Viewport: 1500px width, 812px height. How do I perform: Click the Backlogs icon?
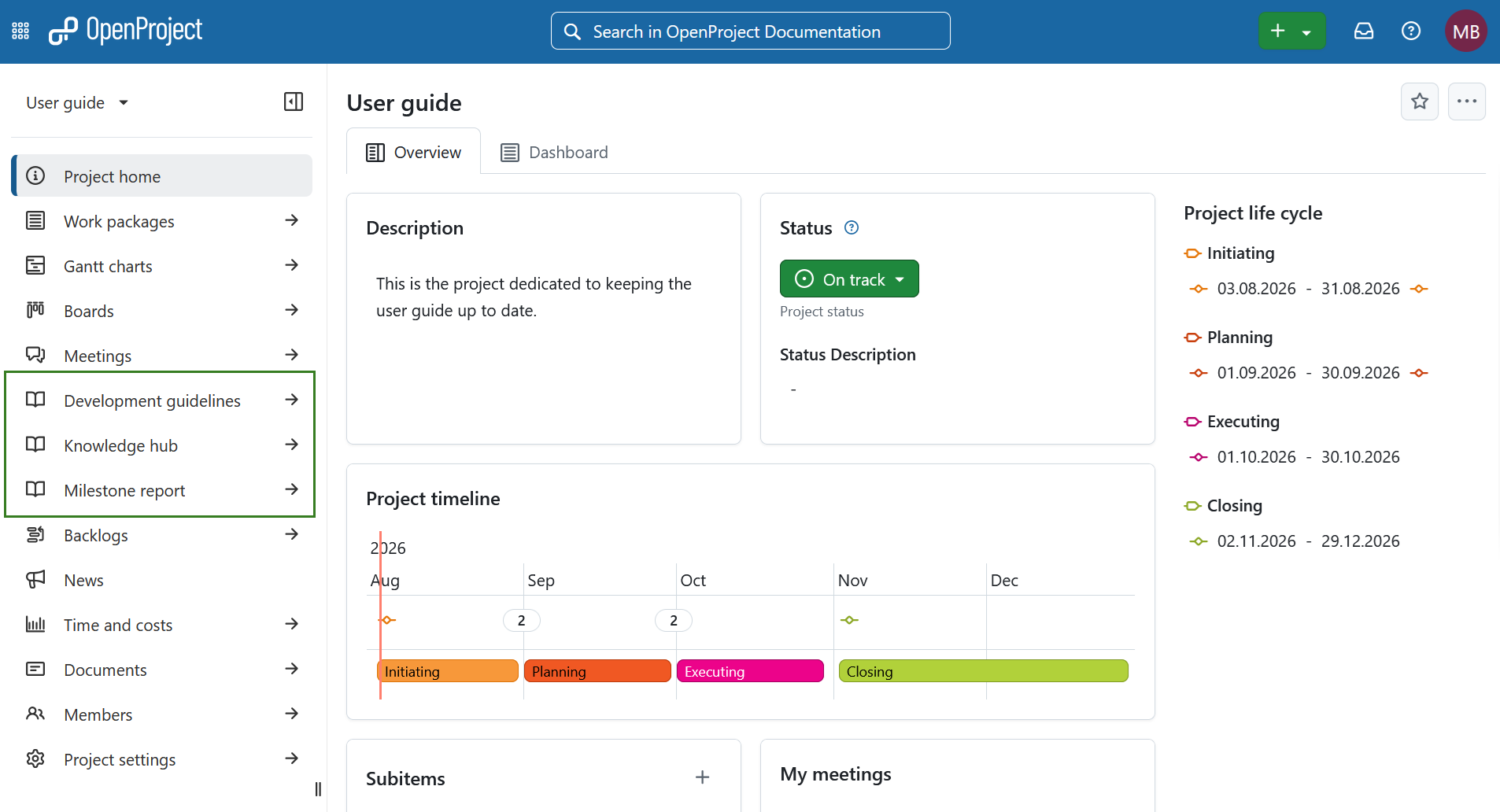pos(35,534)
